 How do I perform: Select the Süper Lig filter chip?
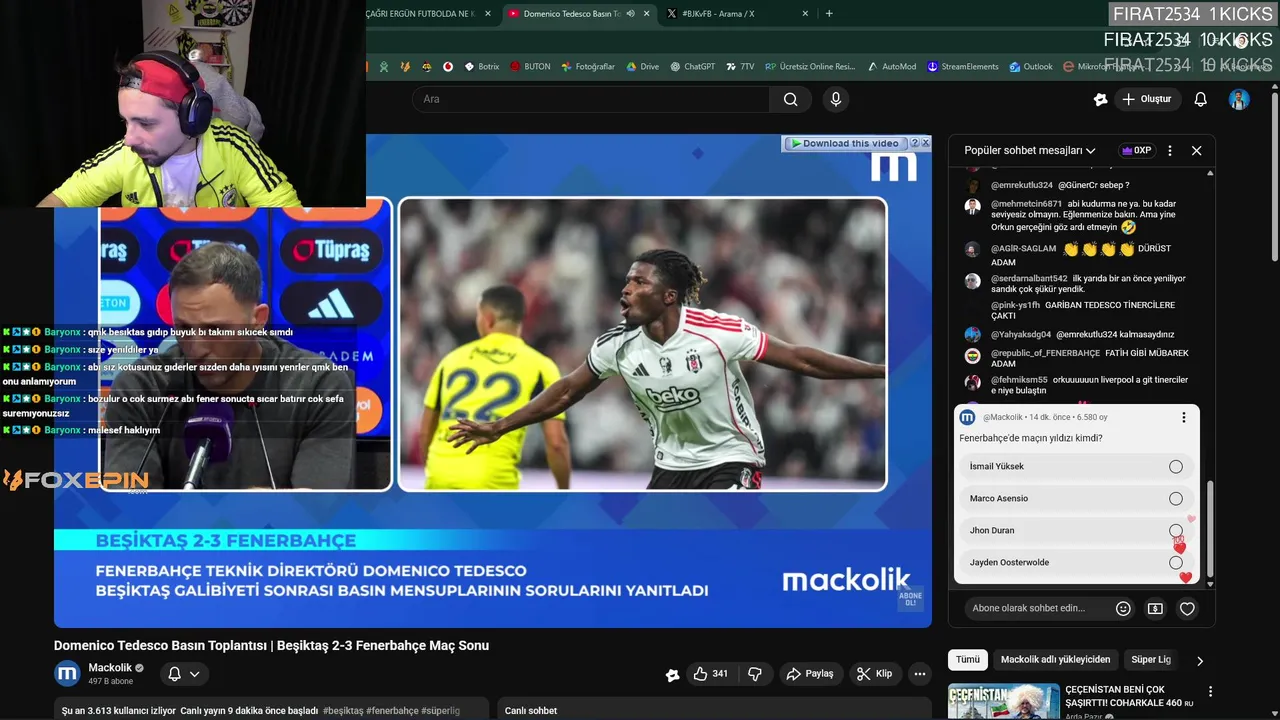click(1151, 660)
